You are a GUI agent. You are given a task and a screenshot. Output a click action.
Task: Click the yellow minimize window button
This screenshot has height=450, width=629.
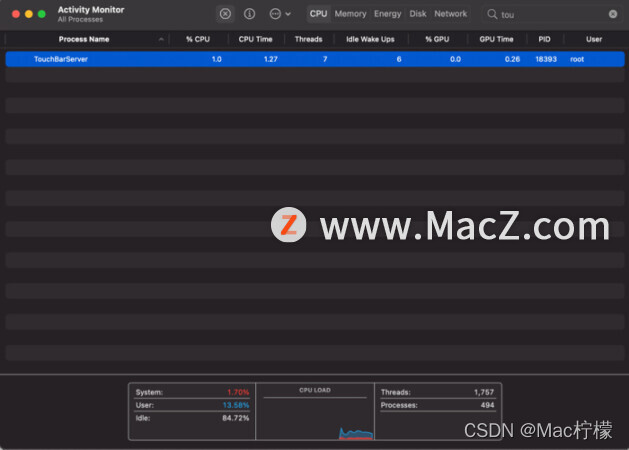pyautogui.click(x=29, y=14)
